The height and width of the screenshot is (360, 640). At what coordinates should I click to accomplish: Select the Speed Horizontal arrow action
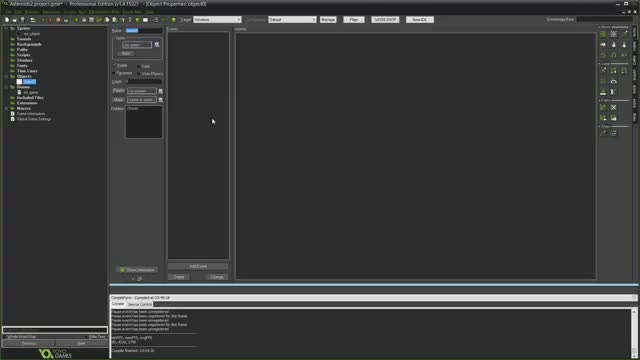tap(603, 45)
